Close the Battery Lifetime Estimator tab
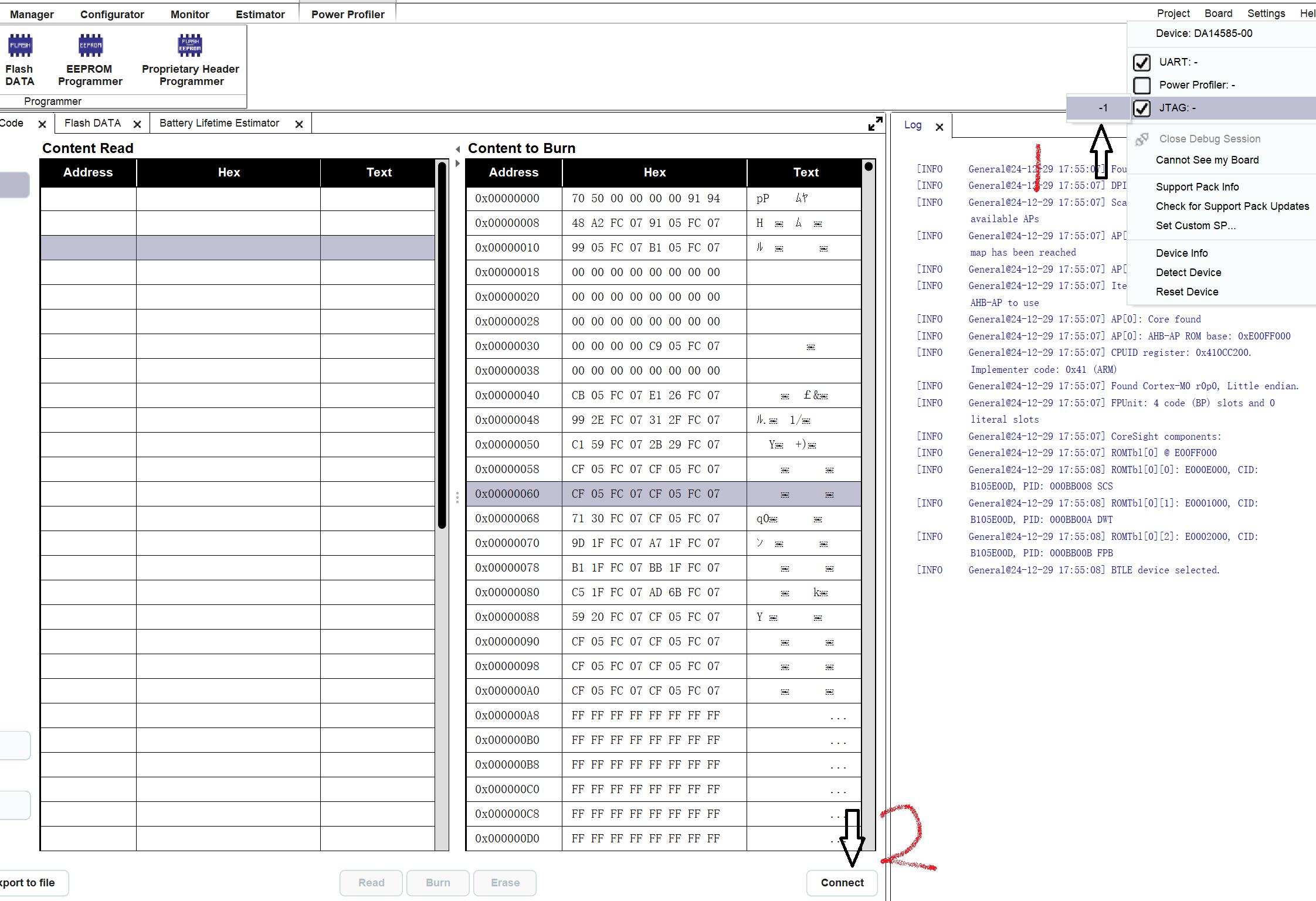The image size is (1316, 901). [x=299, y=124]
